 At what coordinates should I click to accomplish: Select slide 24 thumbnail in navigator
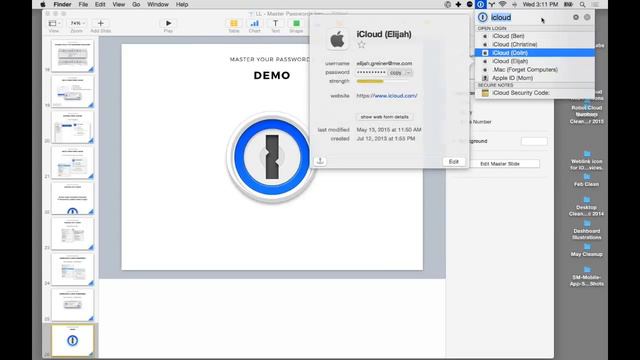point(72,269)
